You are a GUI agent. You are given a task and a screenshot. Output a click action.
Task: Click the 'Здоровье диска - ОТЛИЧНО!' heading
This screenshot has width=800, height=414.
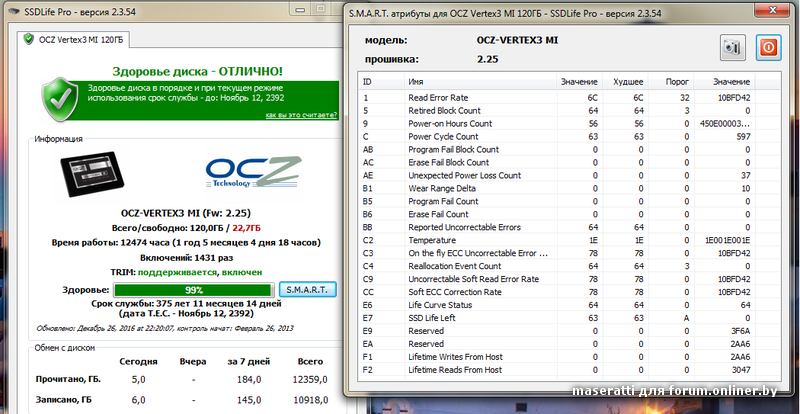pyautogui.click(x=197, y=71)
